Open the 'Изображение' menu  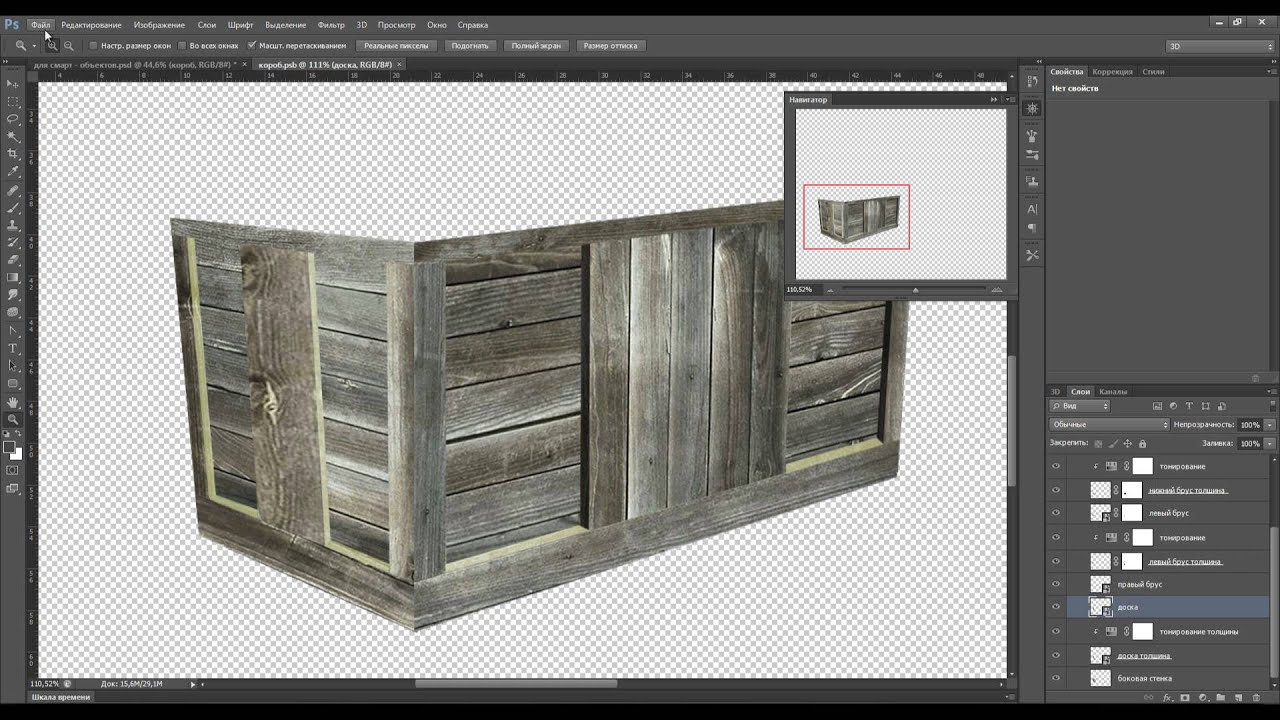click(159, 24)
